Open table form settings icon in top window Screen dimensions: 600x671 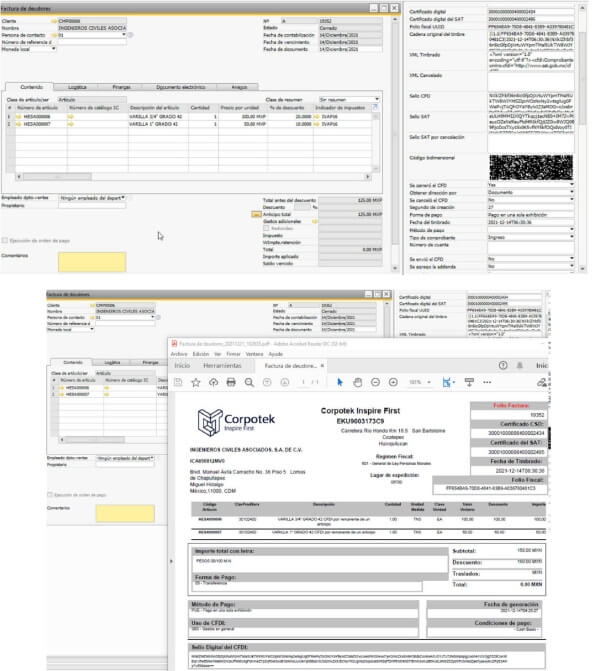[375, 107]
